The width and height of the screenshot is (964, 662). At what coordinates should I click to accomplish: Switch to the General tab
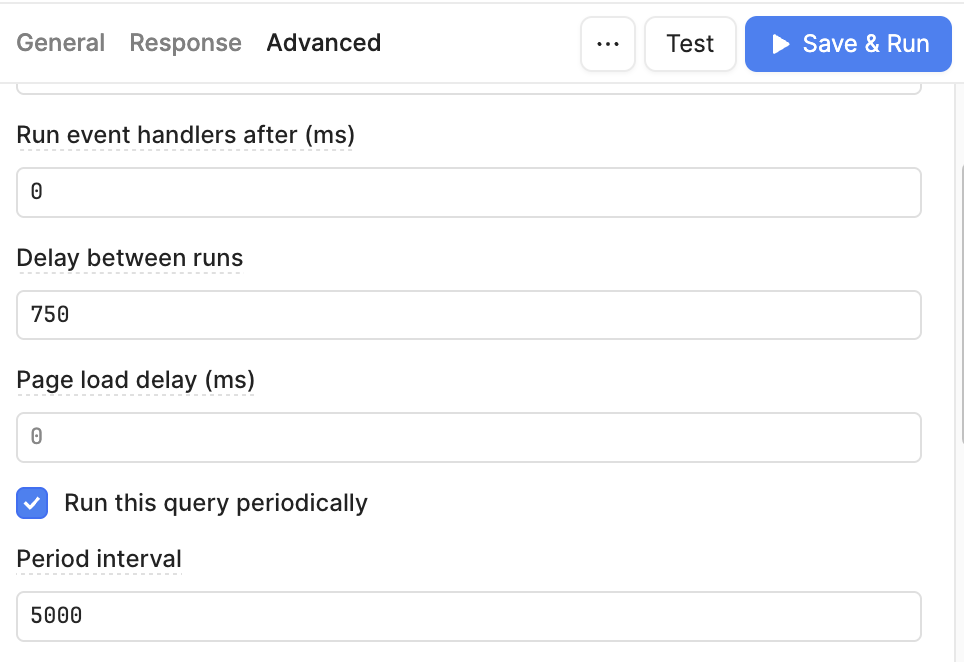point(60,43)
